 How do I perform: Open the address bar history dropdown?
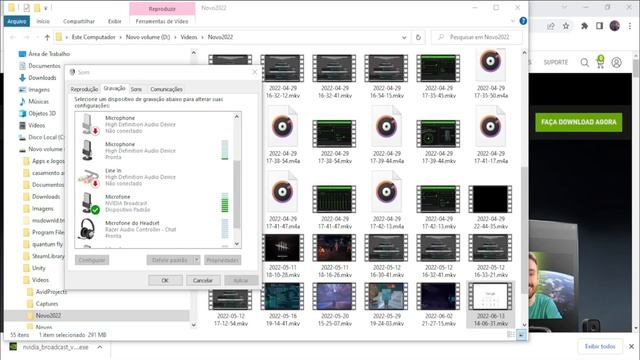(404, 37)
